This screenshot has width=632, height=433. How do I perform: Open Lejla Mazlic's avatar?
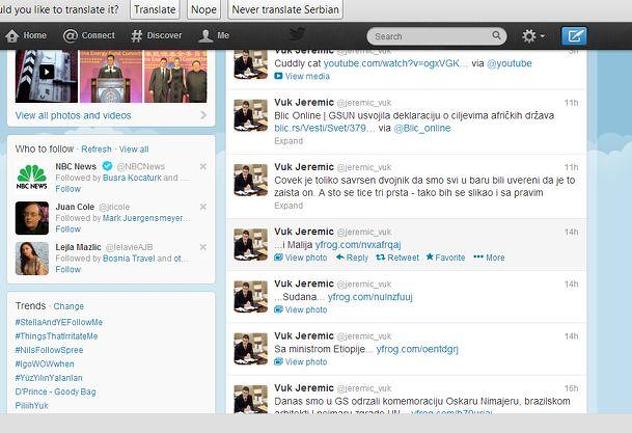coord(32,258)
